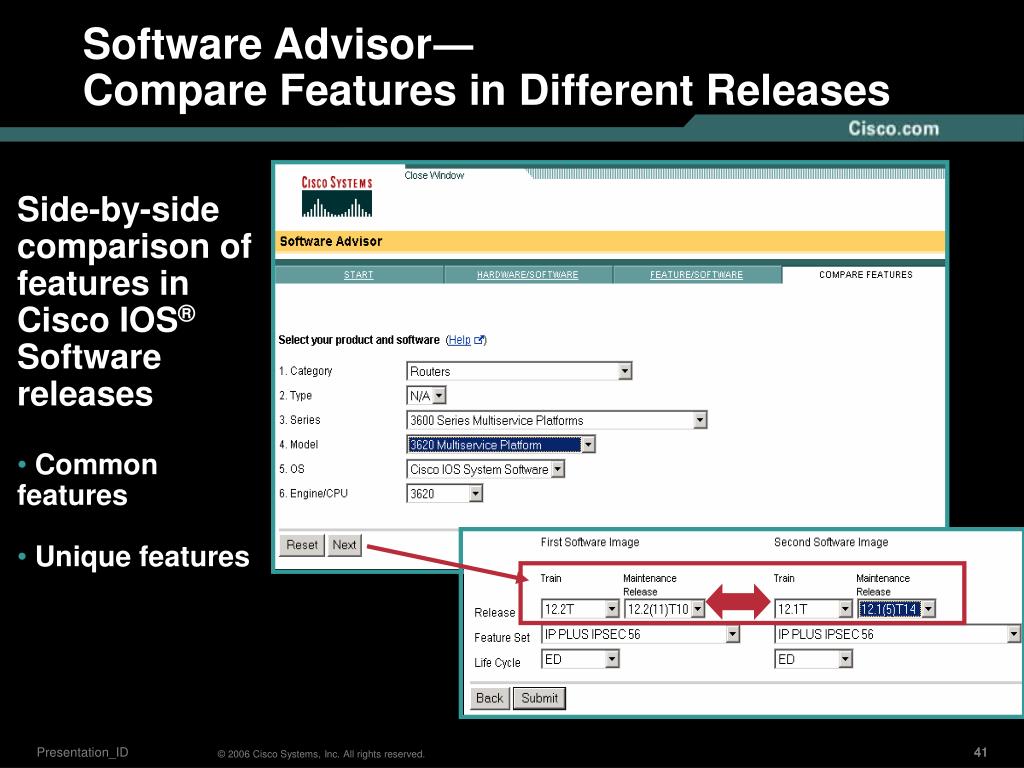The width and height of the screenshot is (1024, 768).
Task: Click the '5. OS' label
Action: point(292,469)
